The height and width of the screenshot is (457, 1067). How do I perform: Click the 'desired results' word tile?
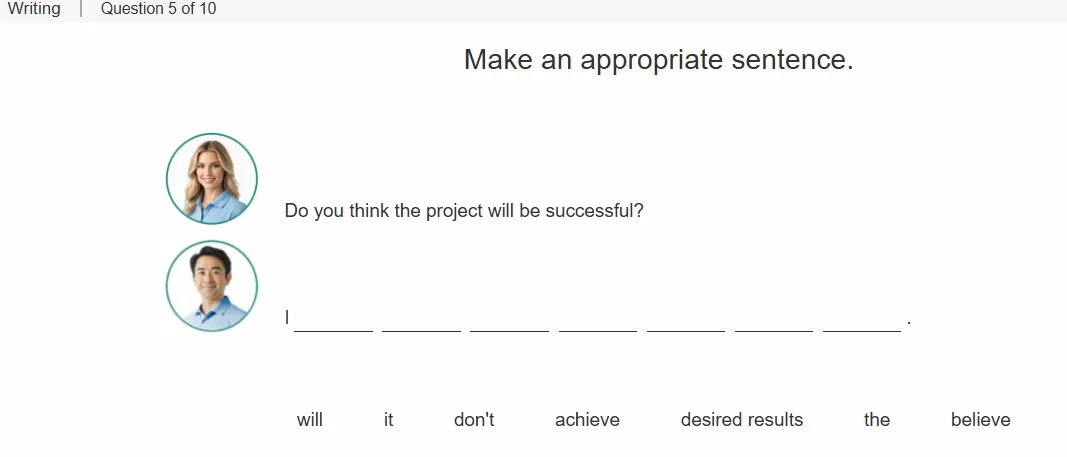click(742, 420)
